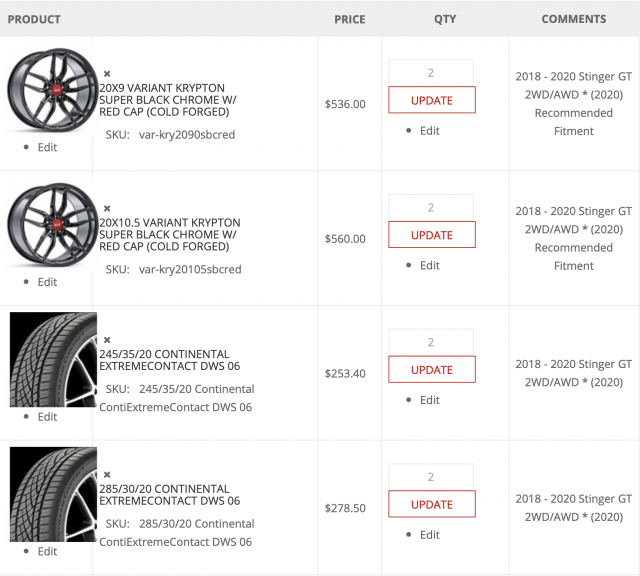The width and height of the screenshot is (640, 576).
Task: Select the quantity box for 20X10.5 wheel
Action: (431, 208)
